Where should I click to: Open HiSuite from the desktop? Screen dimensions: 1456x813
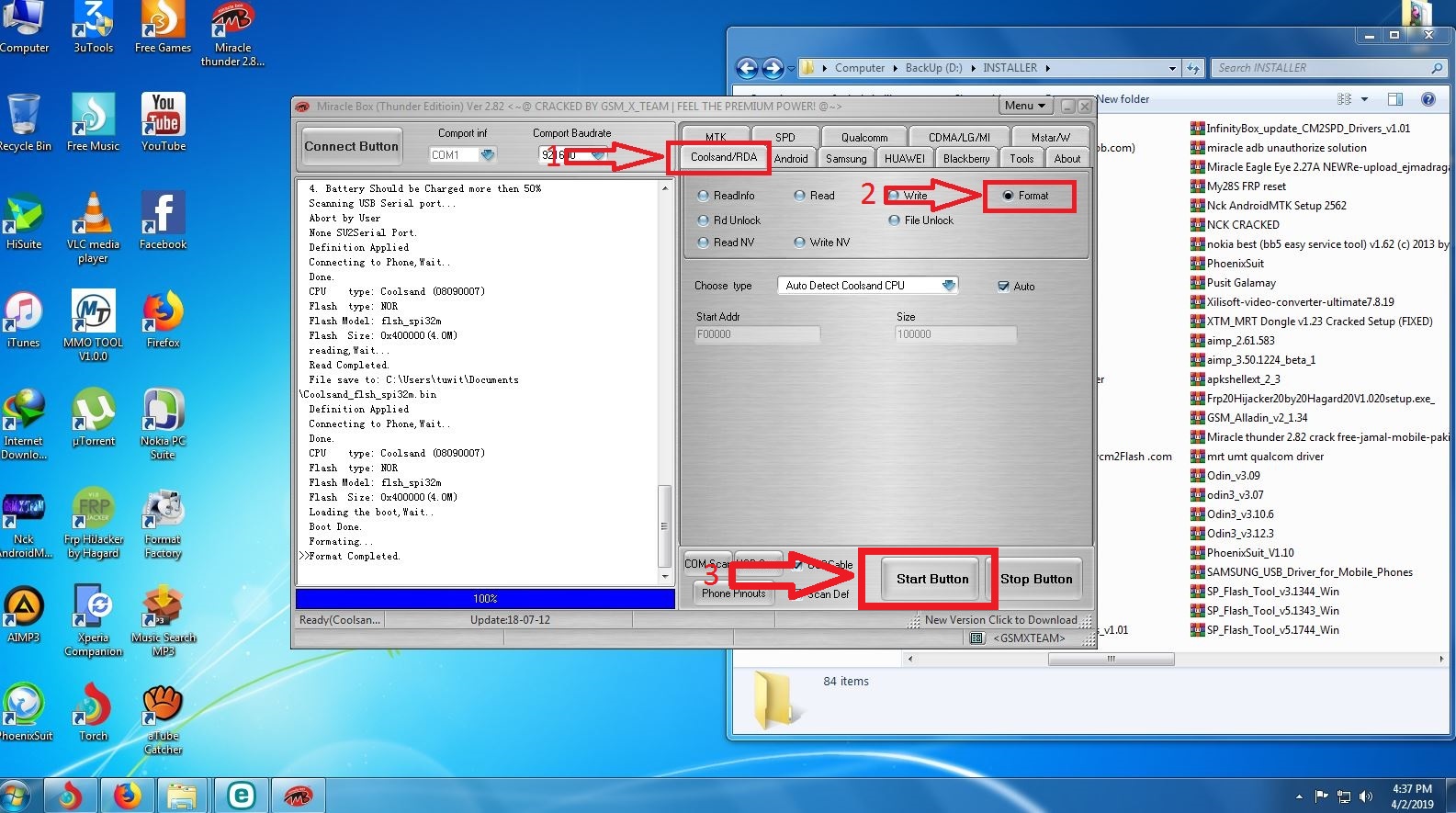pos(23,221)
